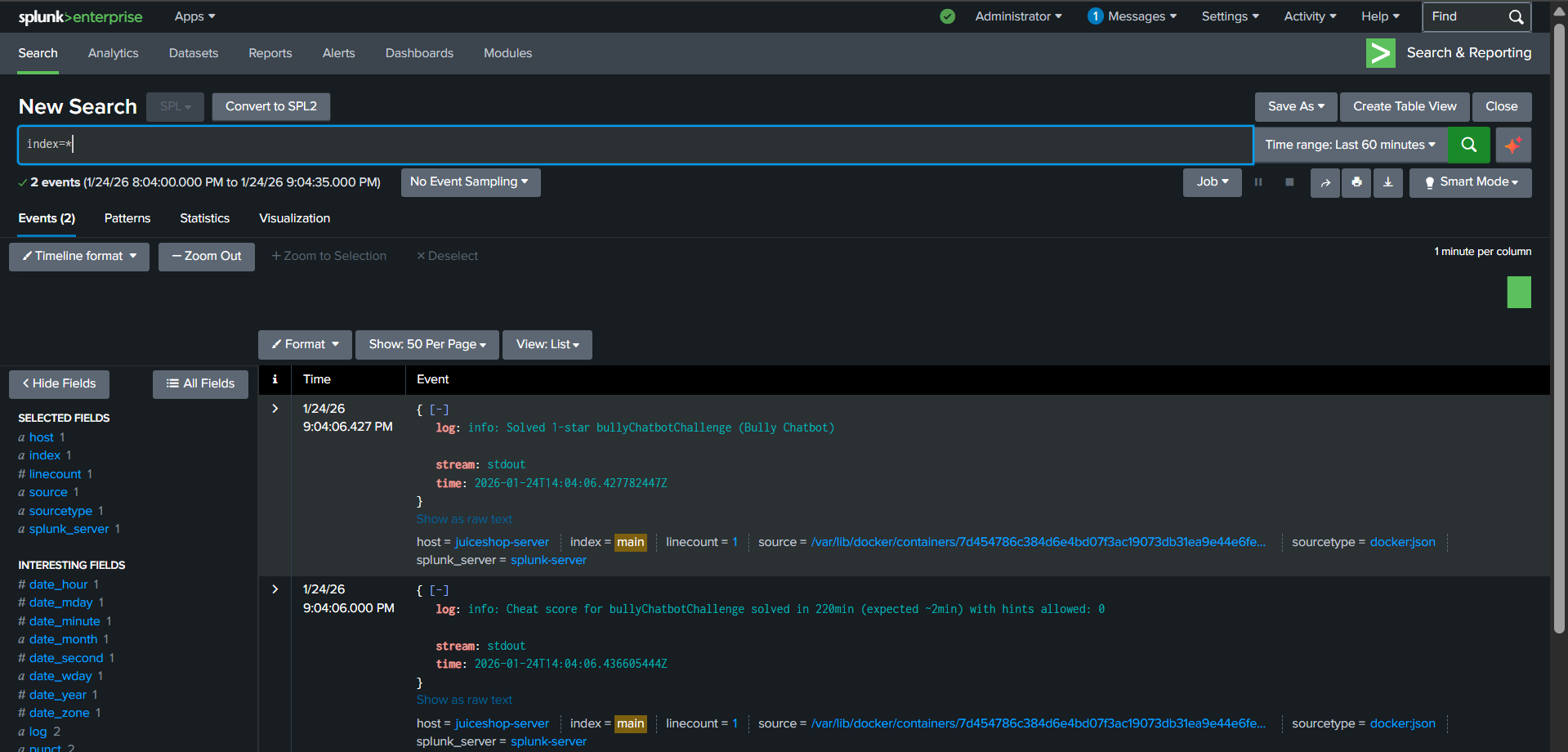Click the Search & Reporting app logo
The width and height of the screenshot is (1568, 752).
click(1380, 53)
